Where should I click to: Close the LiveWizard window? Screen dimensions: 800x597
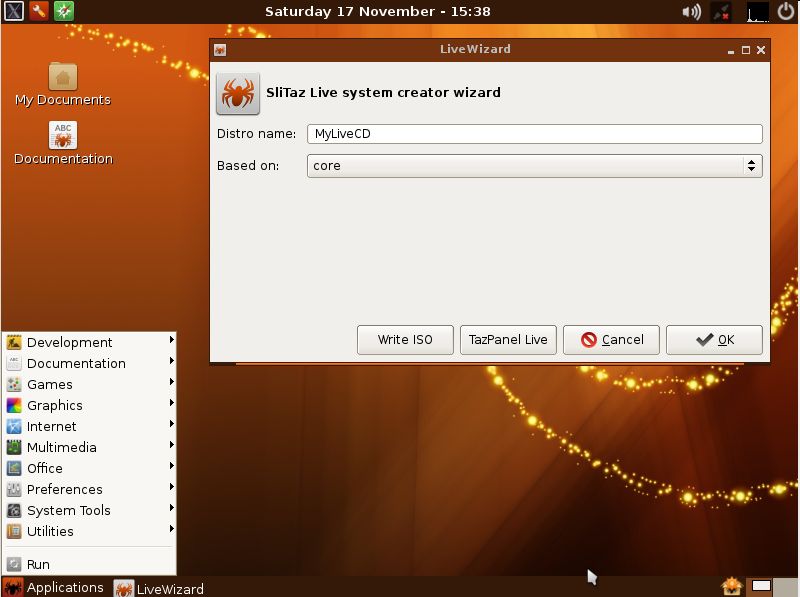point(761,50)
